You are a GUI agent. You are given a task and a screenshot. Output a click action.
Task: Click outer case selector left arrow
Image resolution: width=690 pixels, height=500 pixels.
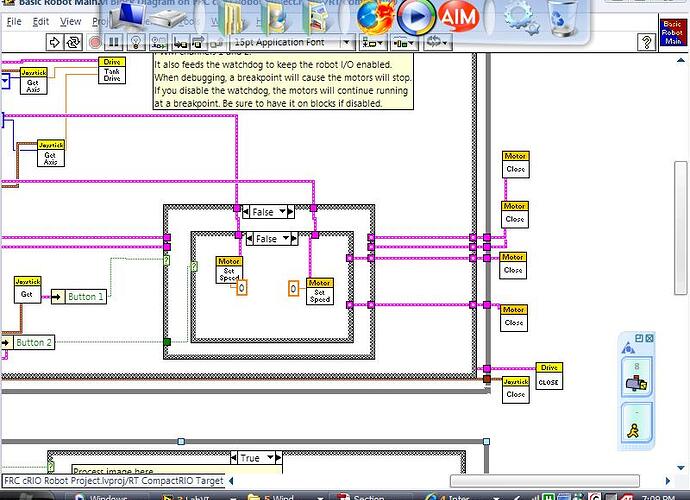tap(246, 212)
